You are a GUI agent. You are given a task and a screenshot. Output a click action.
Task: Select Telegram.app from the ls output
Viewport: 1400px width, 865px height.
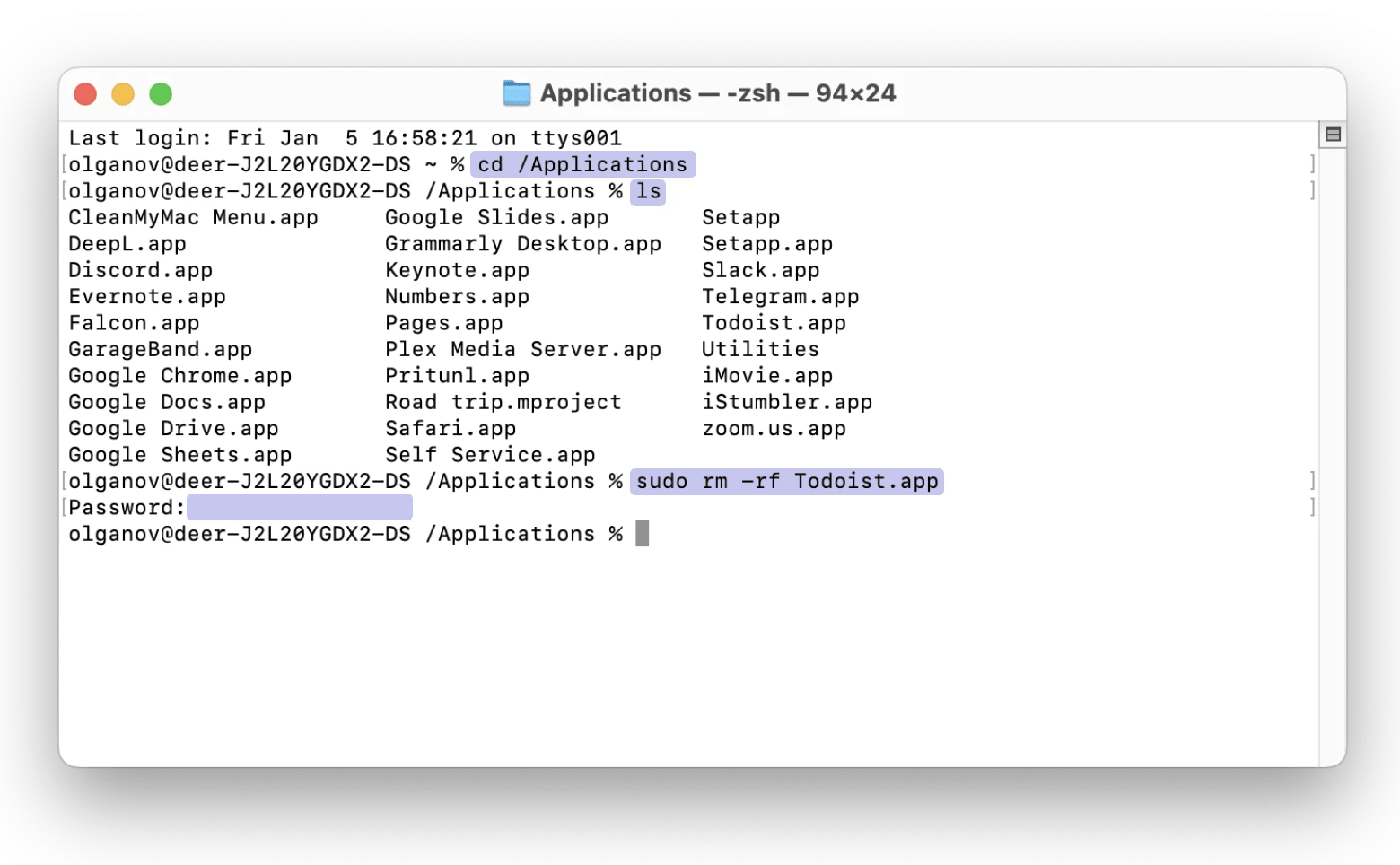780,296
